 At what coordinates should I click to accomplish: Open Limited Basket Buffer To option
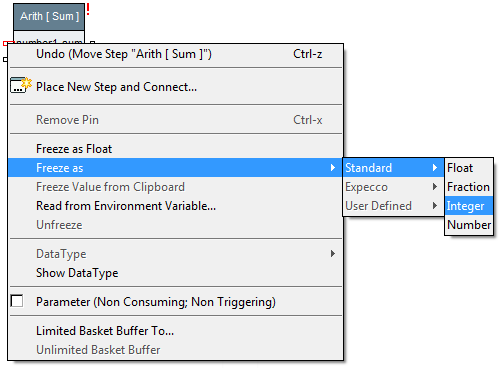point(176,331)
